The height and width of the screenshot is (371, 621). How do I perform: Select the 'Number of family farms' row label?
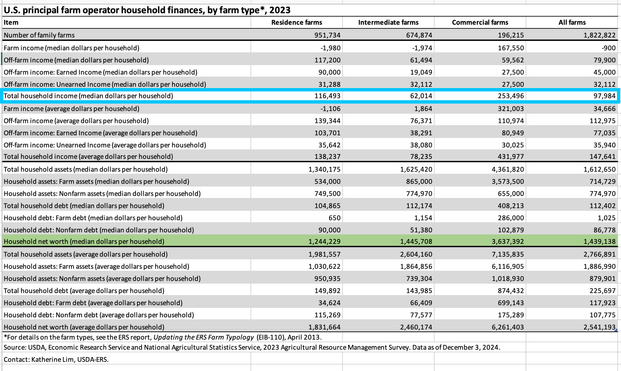pos(39,35)
